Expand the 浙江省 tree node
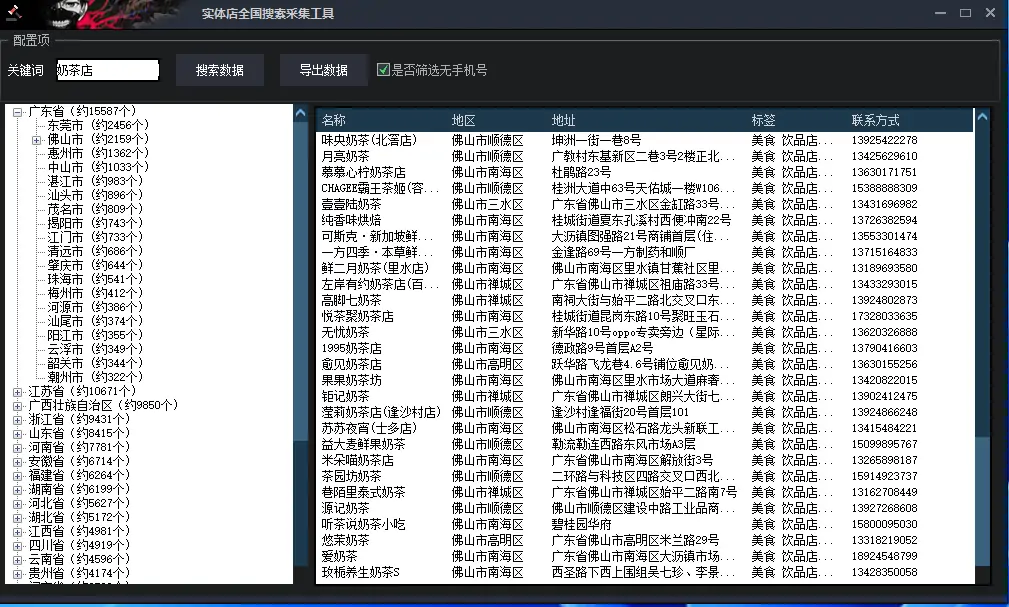The width and height of the screenshot is (1009, 607). pyautogui.click(x=17, y=420)
